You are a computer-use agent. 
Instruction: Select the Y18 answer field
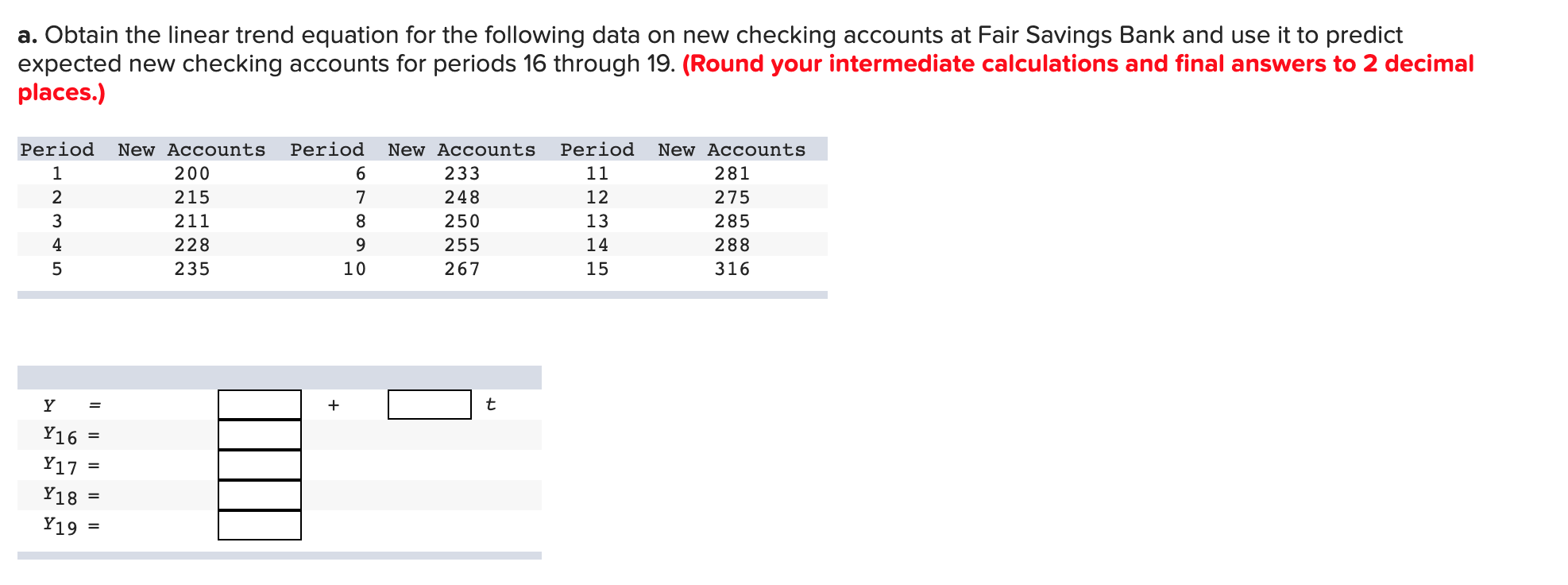point(260,495)
